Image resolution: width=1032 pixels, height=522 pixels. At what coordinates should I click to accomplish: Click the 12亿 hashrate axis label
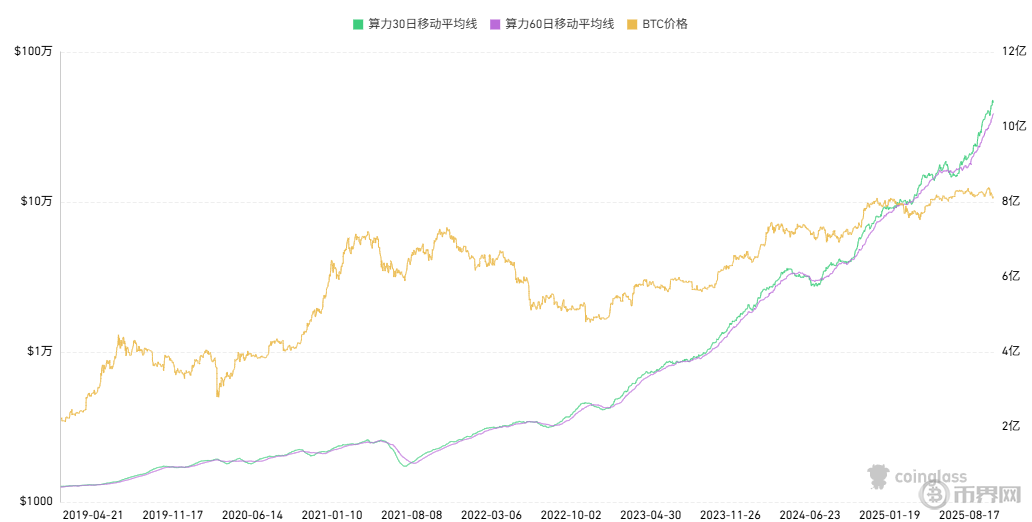point(1014,51)
